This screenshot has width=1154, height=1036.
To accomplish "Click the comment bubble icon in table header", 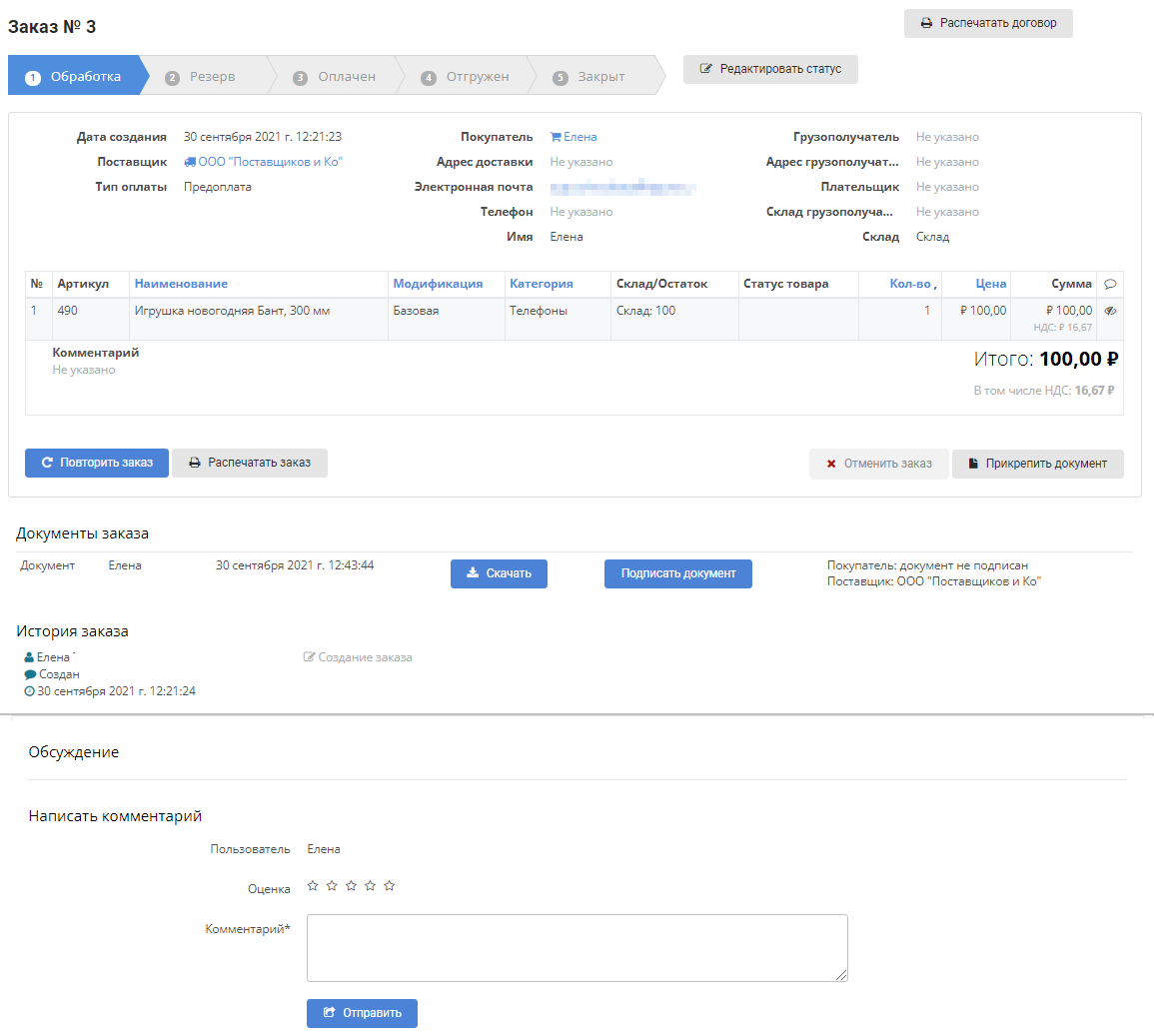I will 1110,285.
